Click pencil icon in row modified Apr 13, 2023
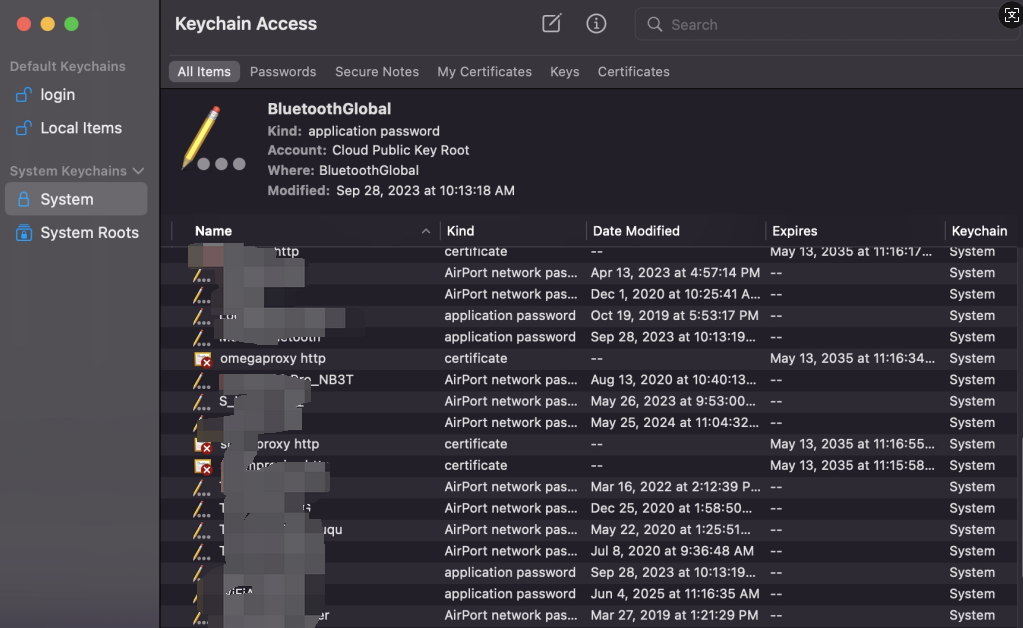 [x=201, y=275]
